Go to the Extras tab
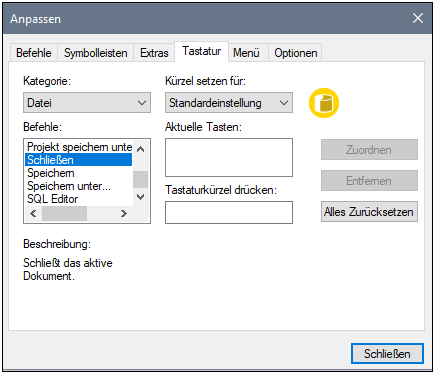The width and height of the screenshot is (435, 374). click(154, 53)
